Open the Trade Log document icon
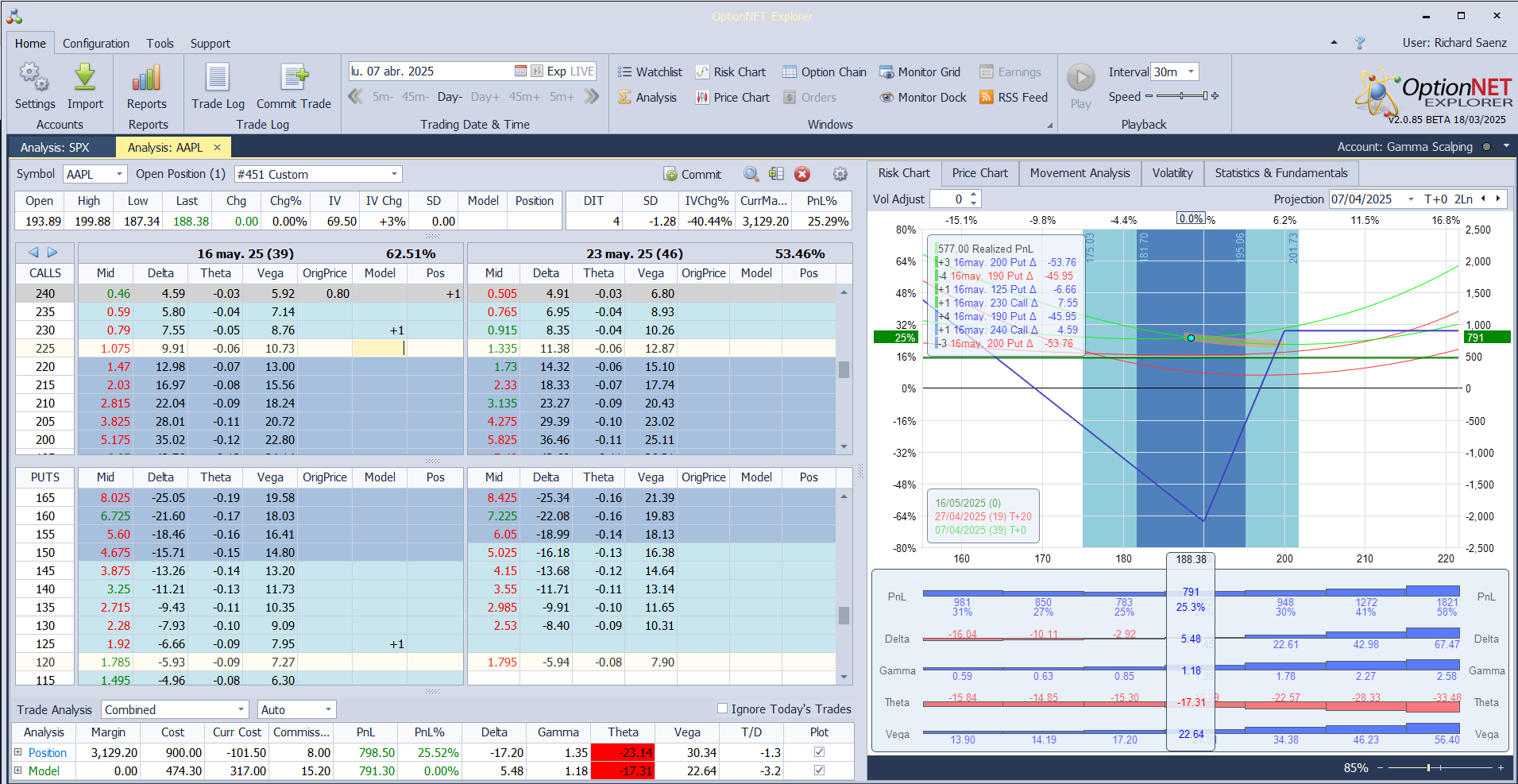Image resolution: width=1518 pixels, height=784 pixels. click(x=218, y=78)
